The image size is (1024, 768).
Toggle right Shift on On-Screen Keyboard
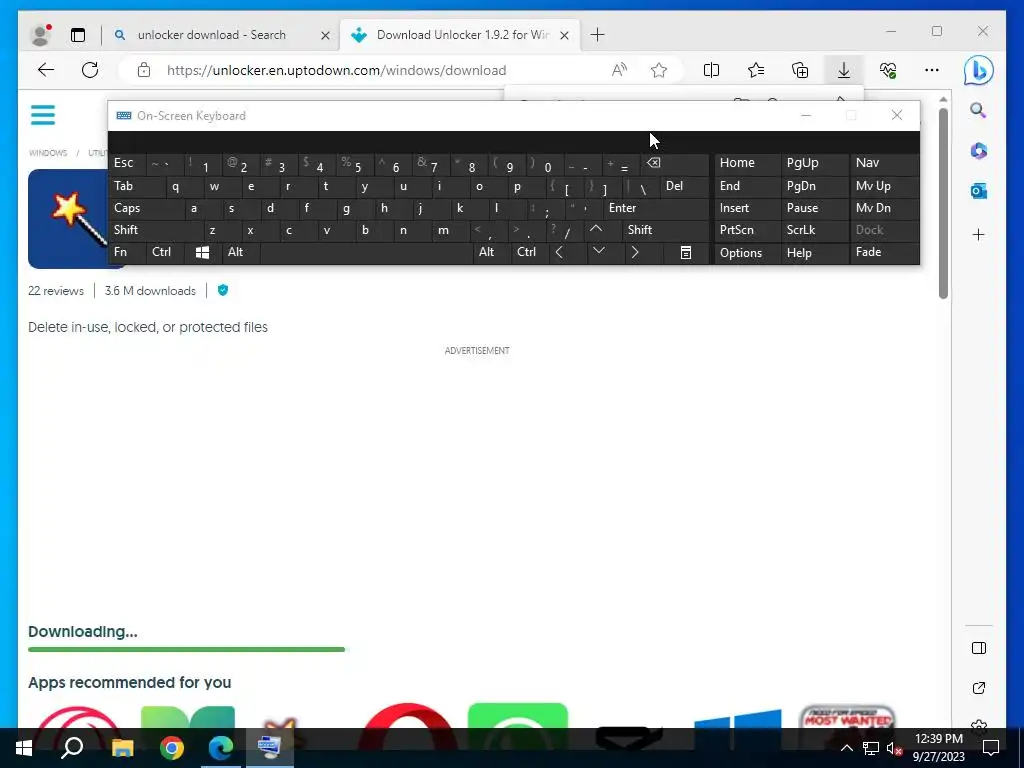tap(665, 230)
